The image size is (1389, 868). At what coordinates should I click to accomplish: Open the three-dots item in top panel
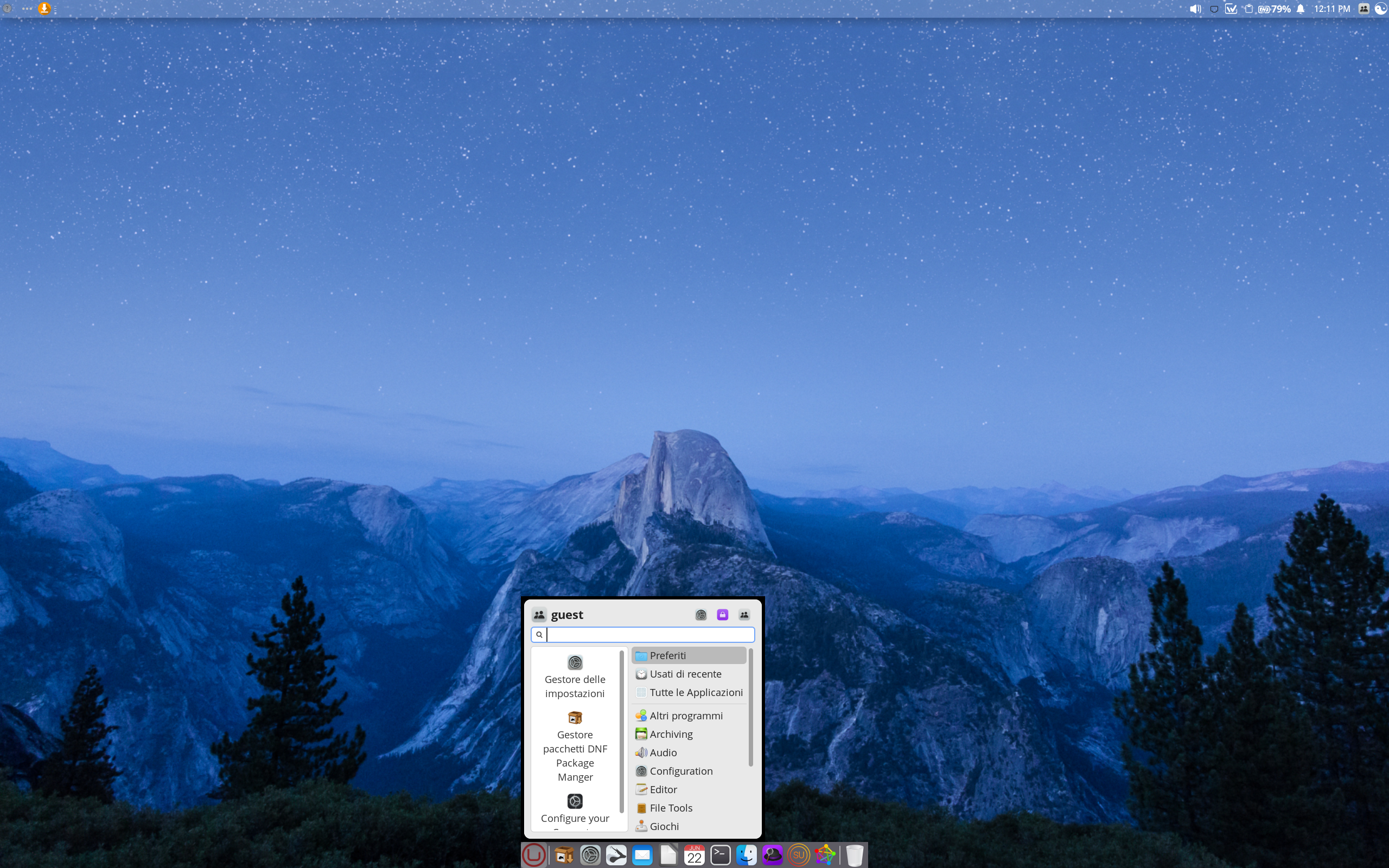pyautogui.click(x=27, y=9)
